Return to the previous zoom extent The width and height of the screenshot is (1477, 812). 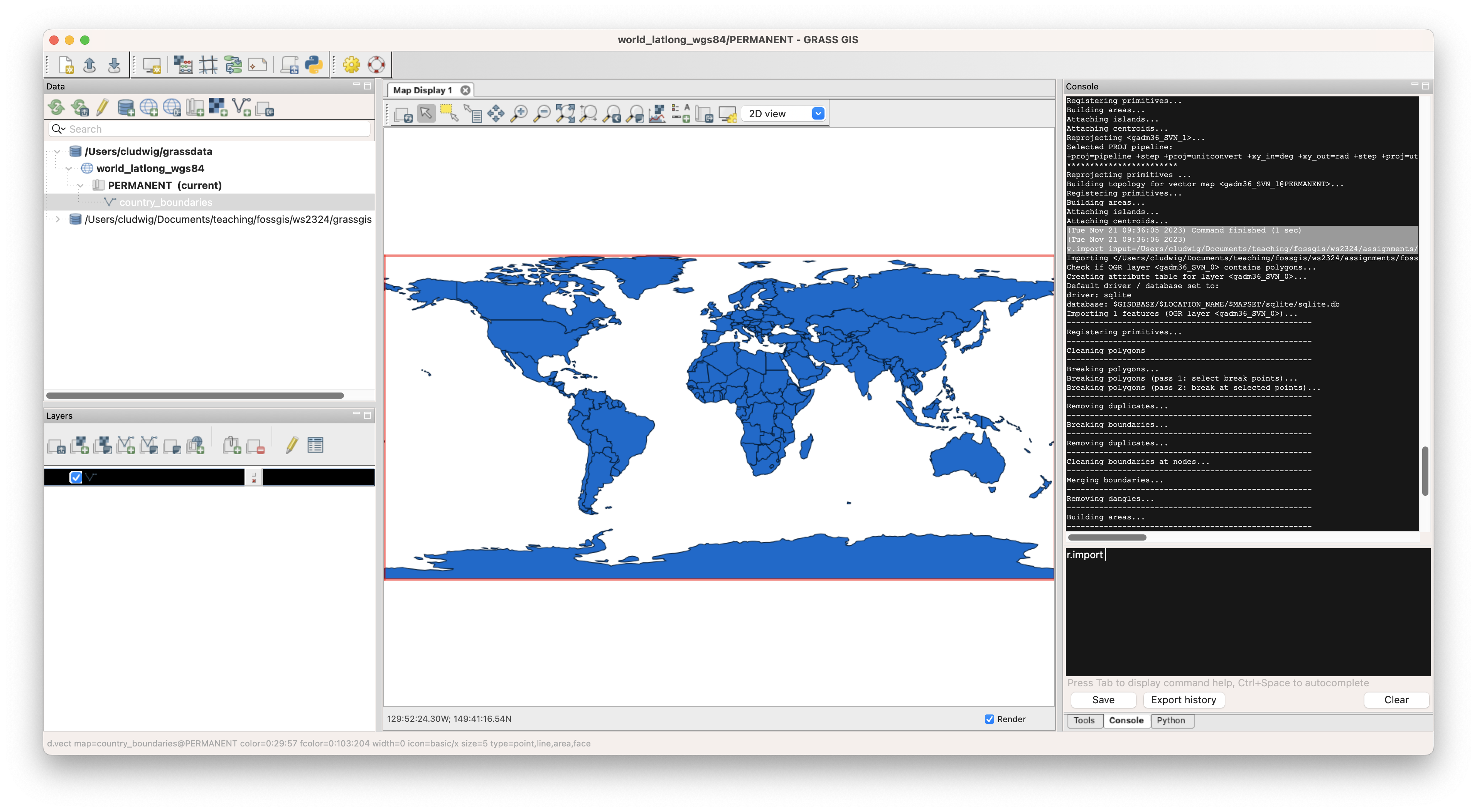[x=612, y=113]
